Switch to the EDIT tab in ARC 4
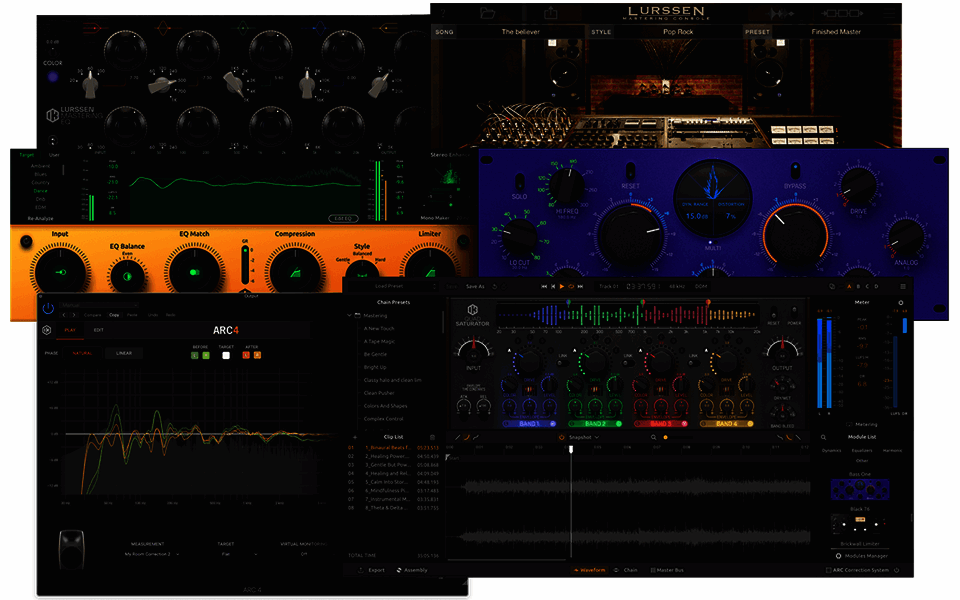960x600 pixels. coord(99,328)
